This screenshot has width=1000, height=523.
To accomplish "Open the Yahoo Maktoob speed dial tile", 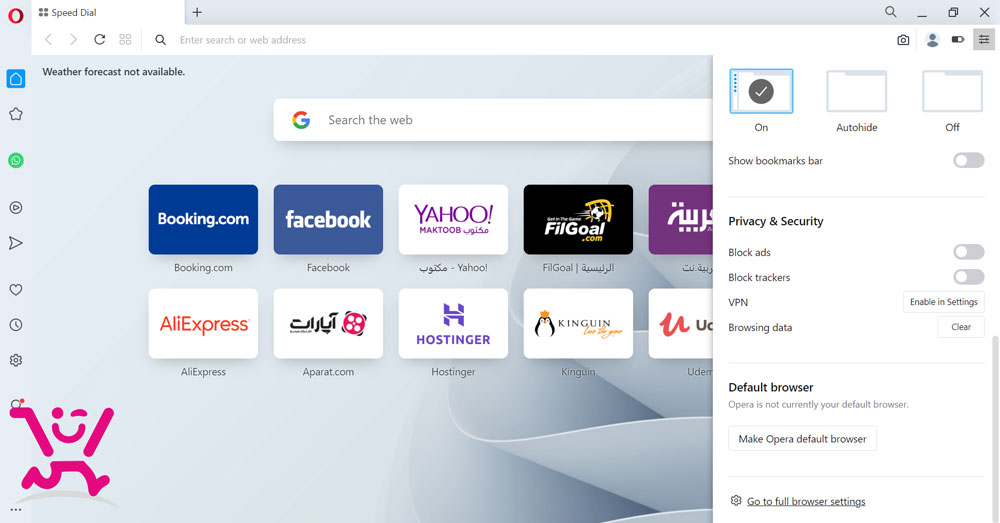I will [453, 219].
